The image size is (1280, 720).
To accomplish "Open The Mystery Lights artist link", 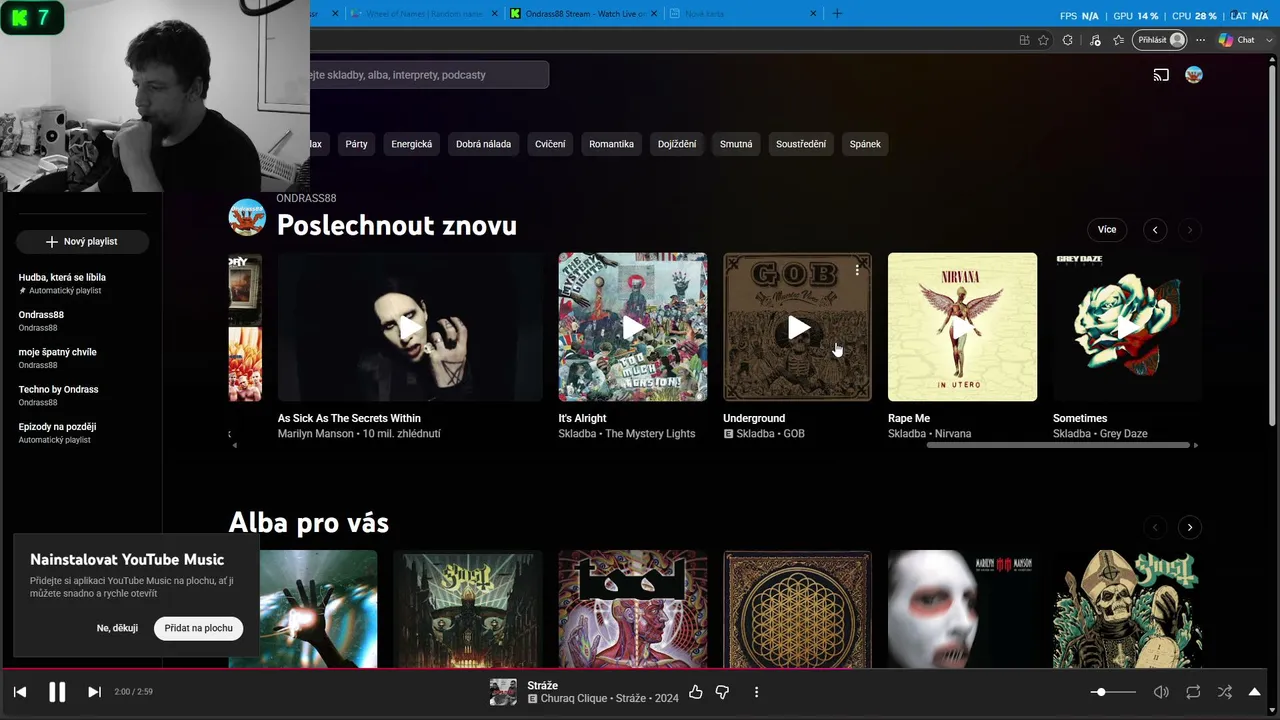I will [x=650, y=434].
